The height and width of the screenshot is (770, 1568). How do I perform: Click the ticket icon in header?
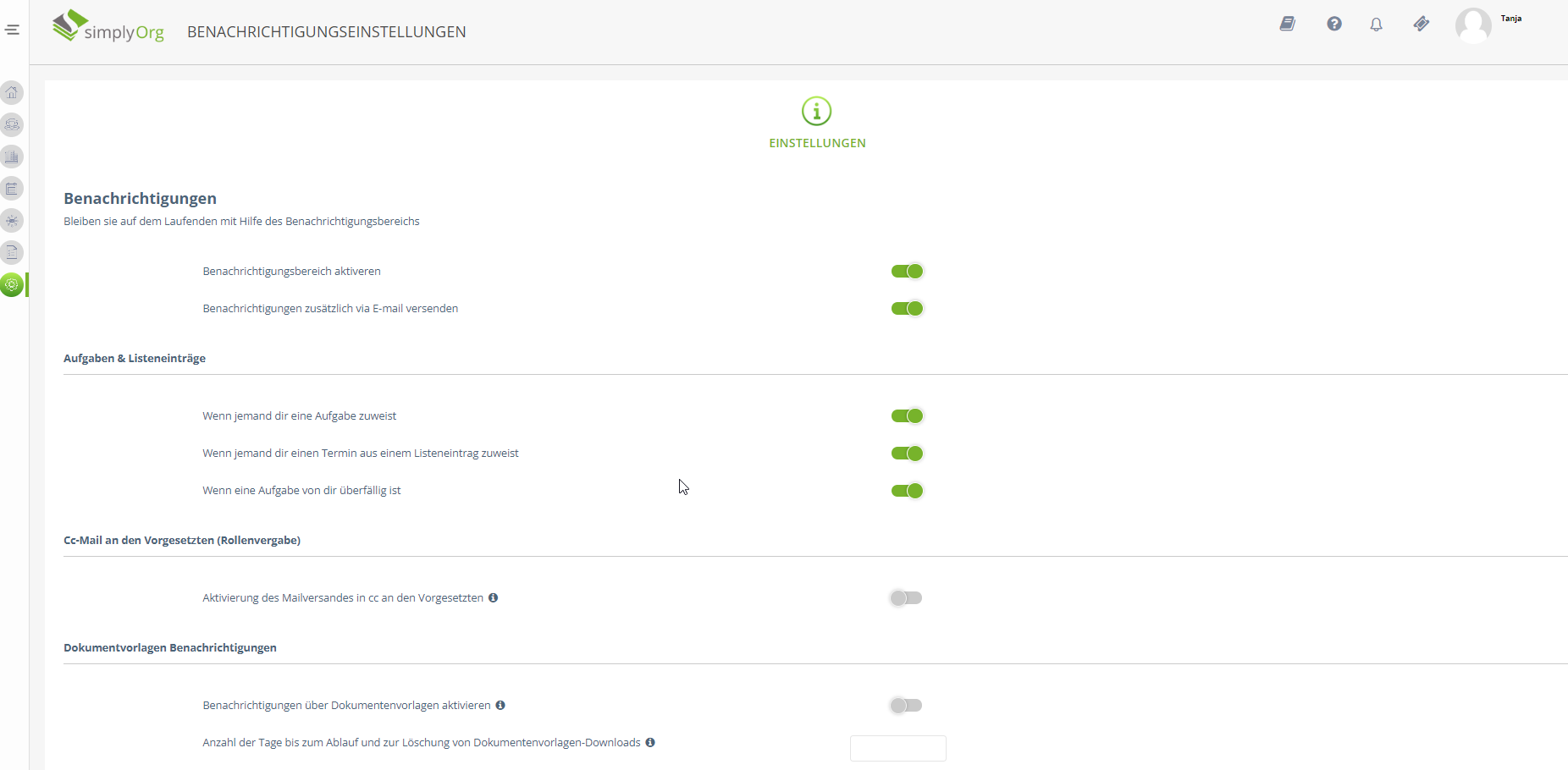pyautogui.click(x=1422, y=24)
